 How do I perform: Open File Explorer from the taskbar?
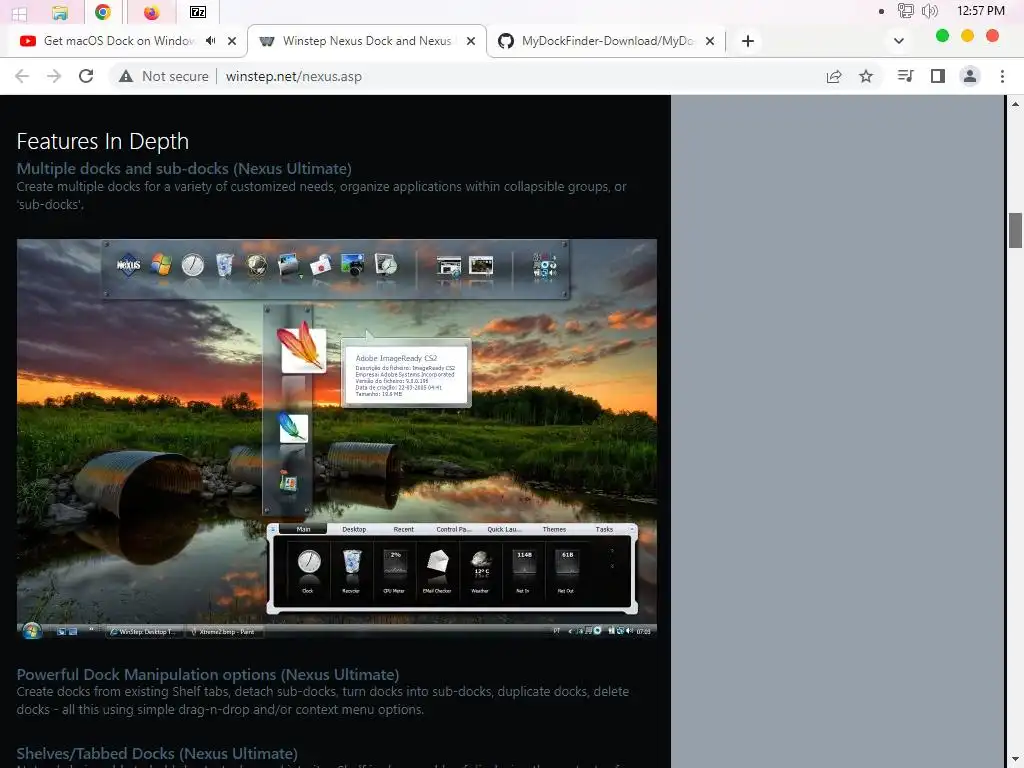[x=59, y=12]
